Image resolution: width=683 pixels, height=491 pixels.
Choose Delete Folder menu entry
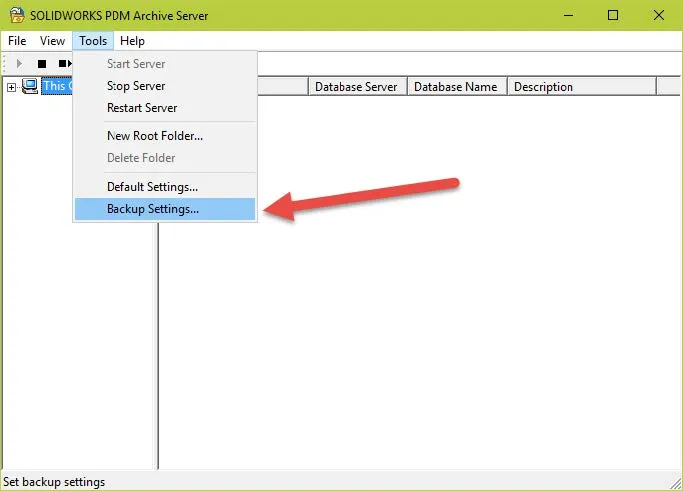165,158
